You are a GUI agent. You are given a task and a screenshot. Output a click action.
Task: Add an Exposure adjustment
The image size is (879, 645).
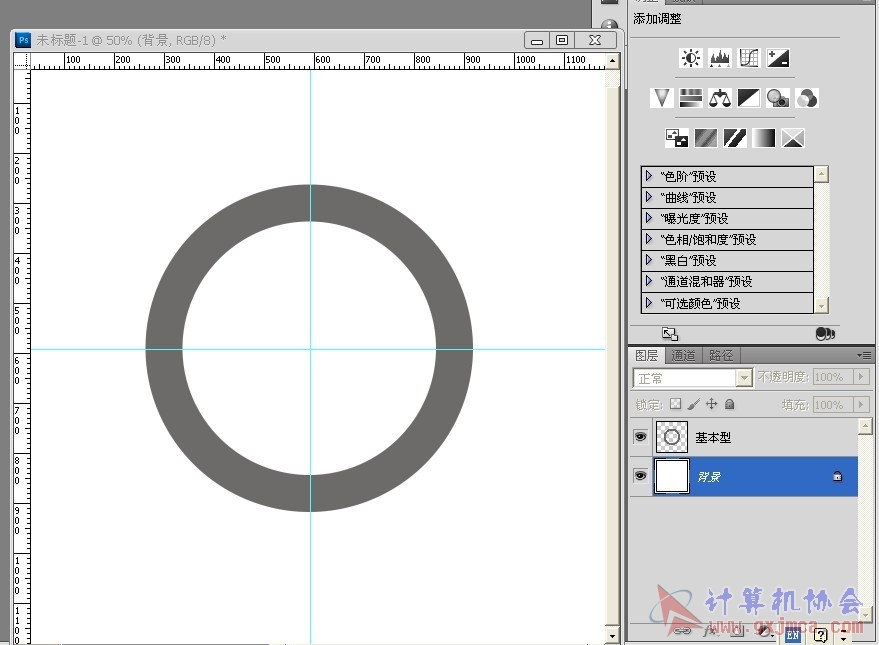click(778, 58)
